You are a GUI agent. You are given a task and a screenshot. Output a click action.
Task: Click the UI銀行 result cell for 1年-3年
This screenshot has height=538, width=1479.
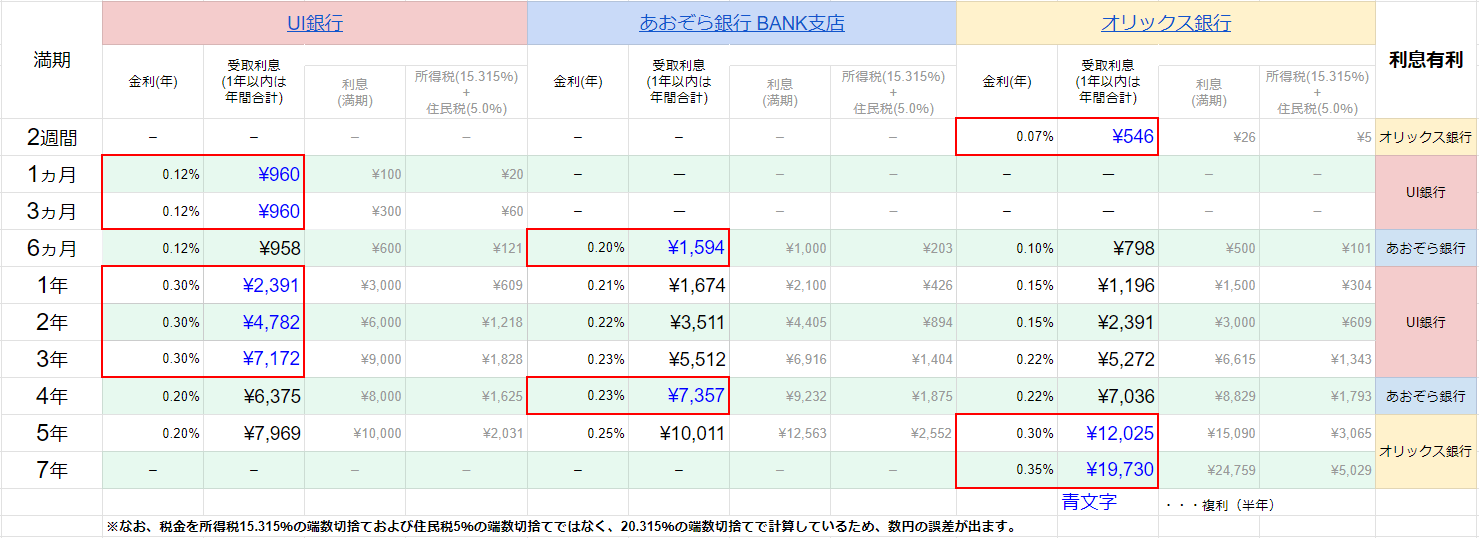point(1426,322)
